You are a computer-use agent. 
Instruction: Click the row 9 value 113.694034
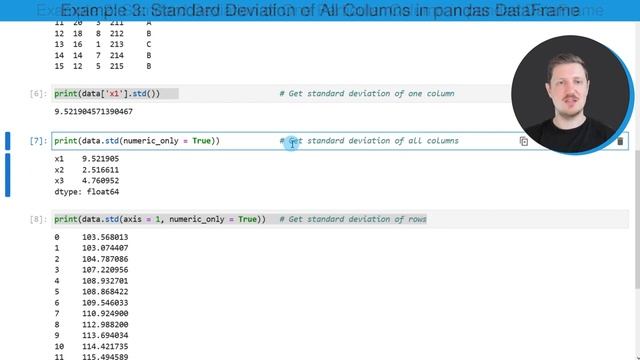tap(105, 336)
